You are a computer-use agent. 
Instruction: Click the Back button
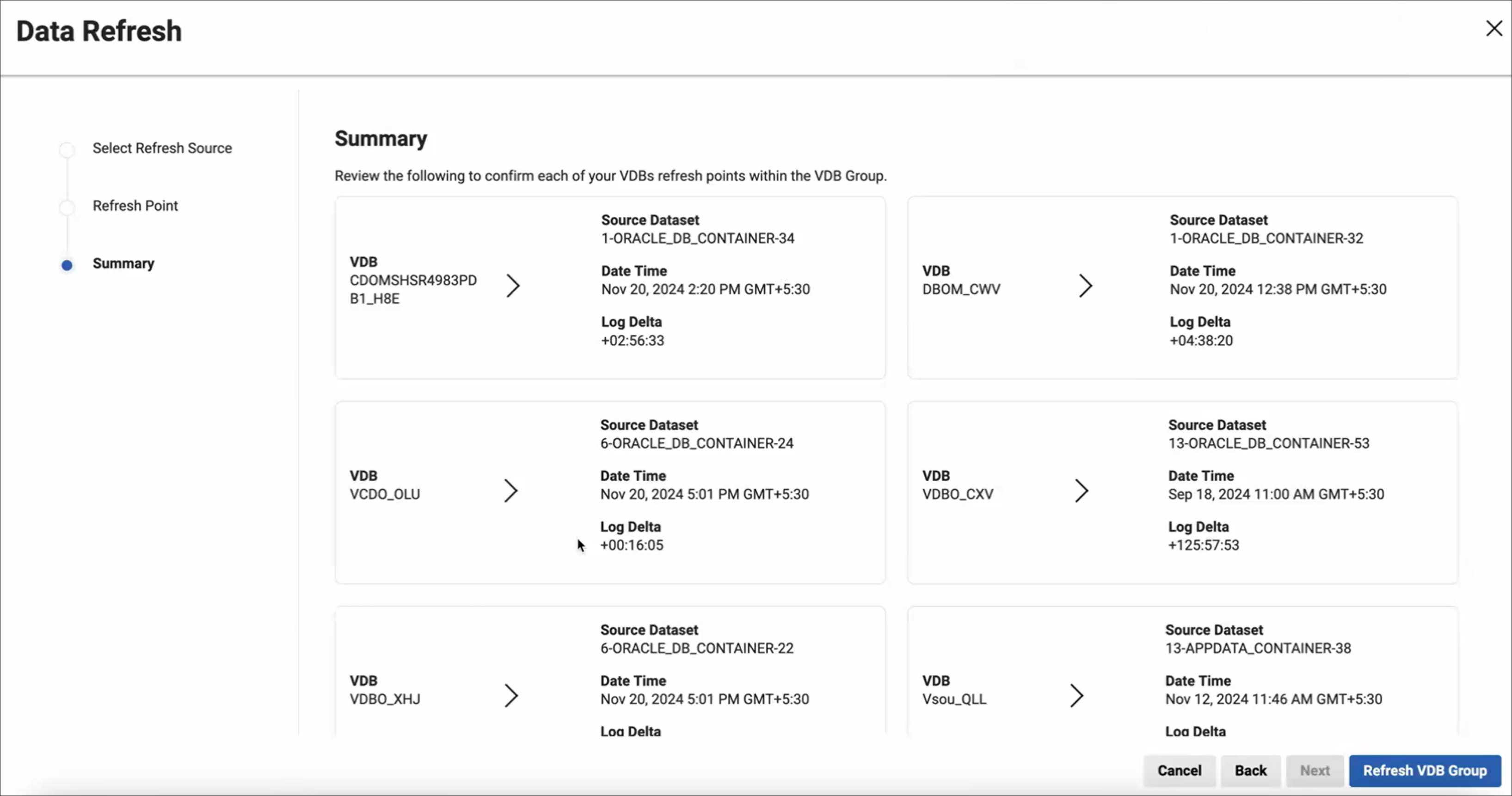1250,770
